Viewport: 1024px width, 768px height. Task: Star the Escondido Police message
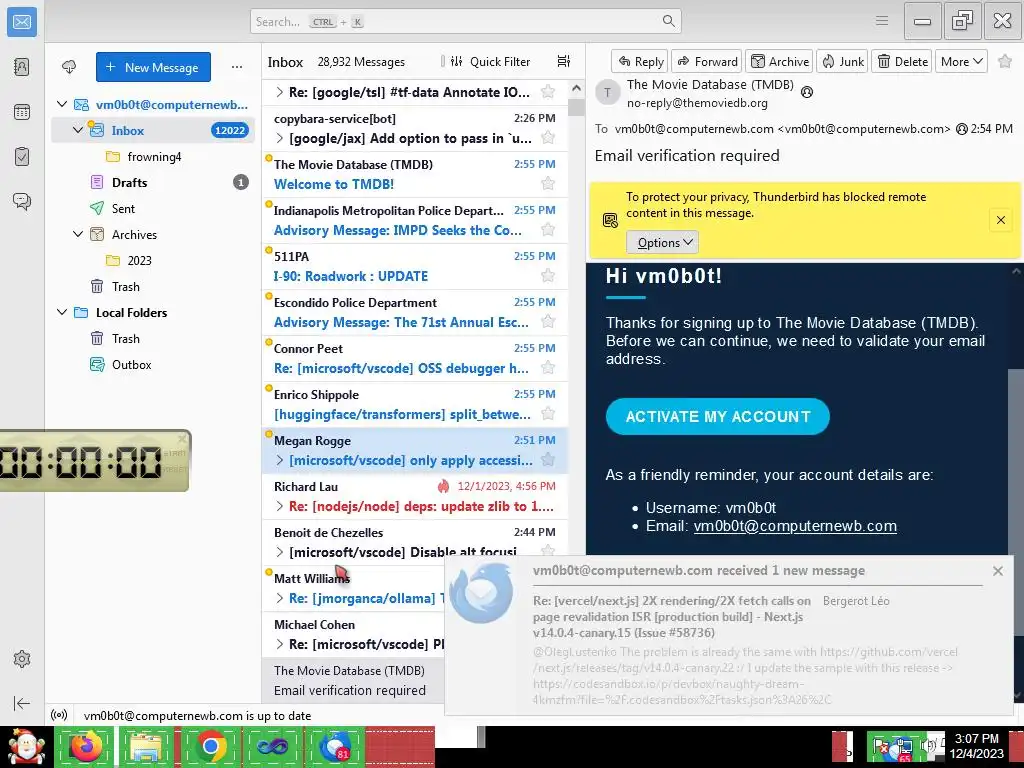(x=548, y=322)
